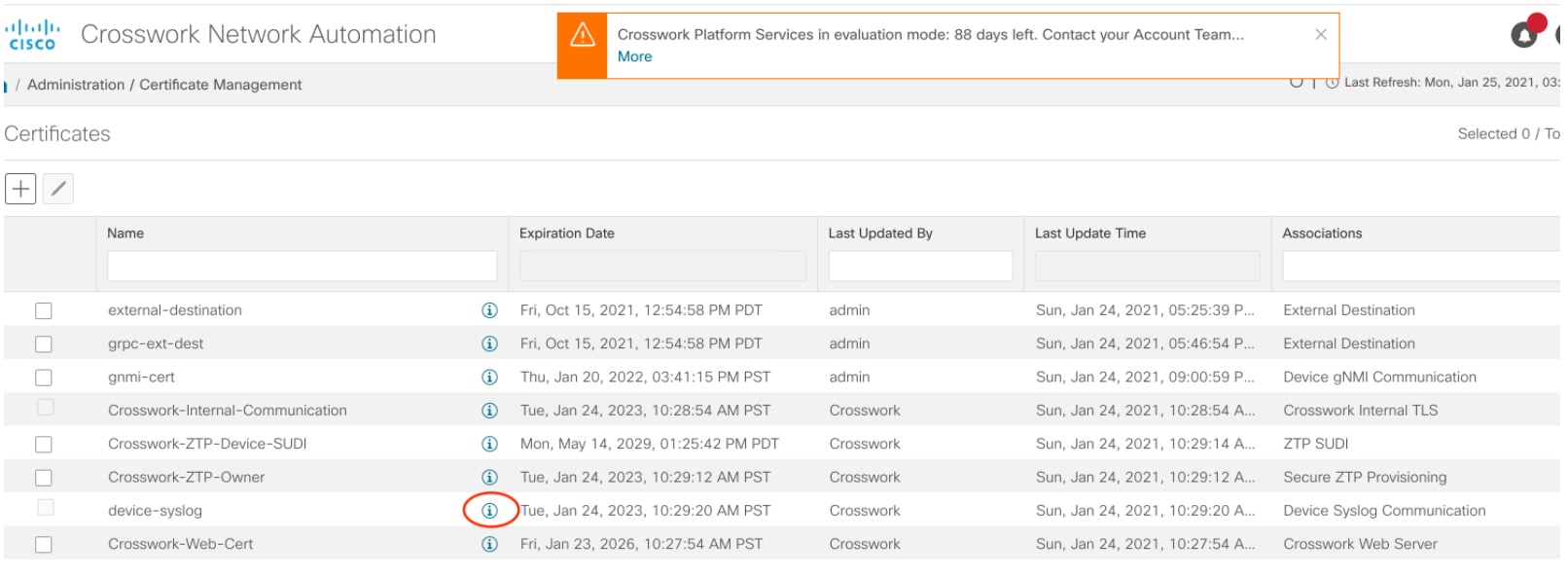The width and height of the screenshot is (1568, 576).
Task: Click the Certificate Management breadcrumb
Action: (221, 85)
